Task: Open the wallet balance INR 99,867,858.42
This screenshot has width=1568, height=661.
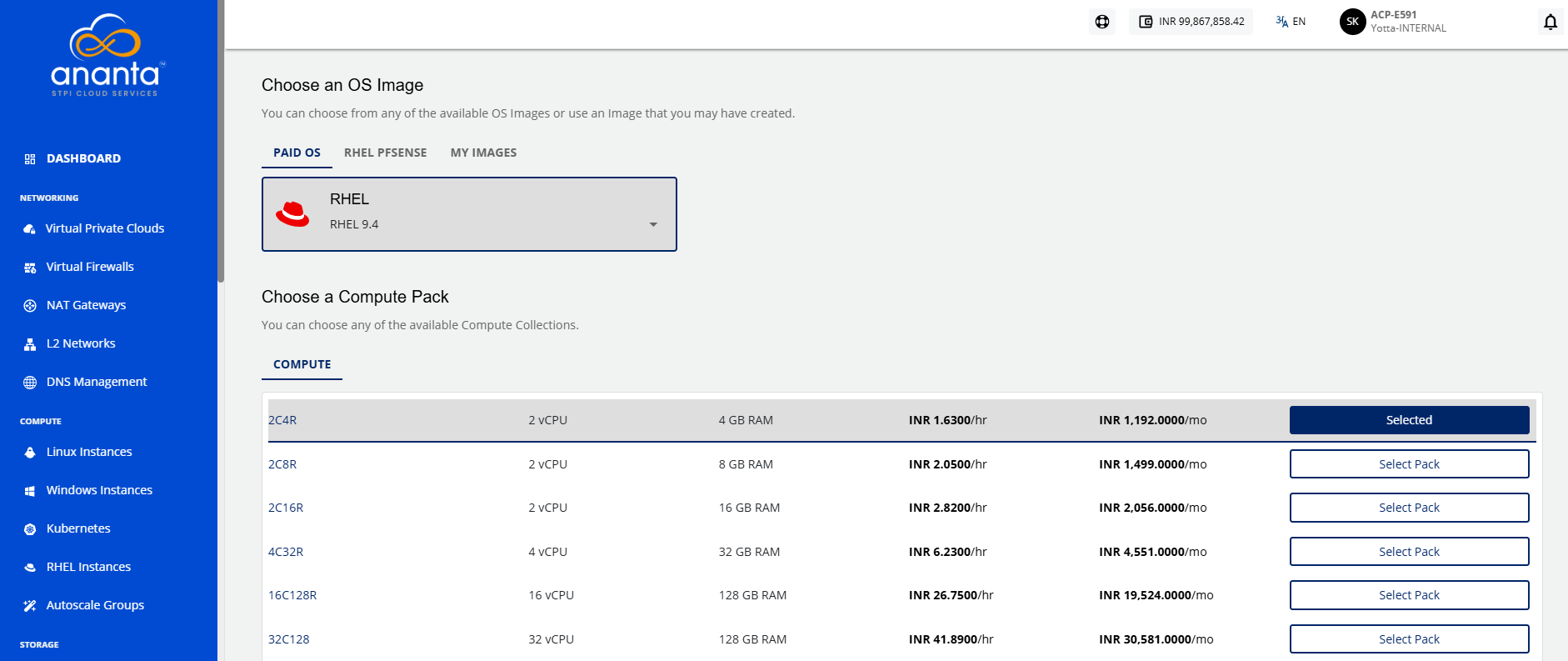Action: [x=1191, y=22]
